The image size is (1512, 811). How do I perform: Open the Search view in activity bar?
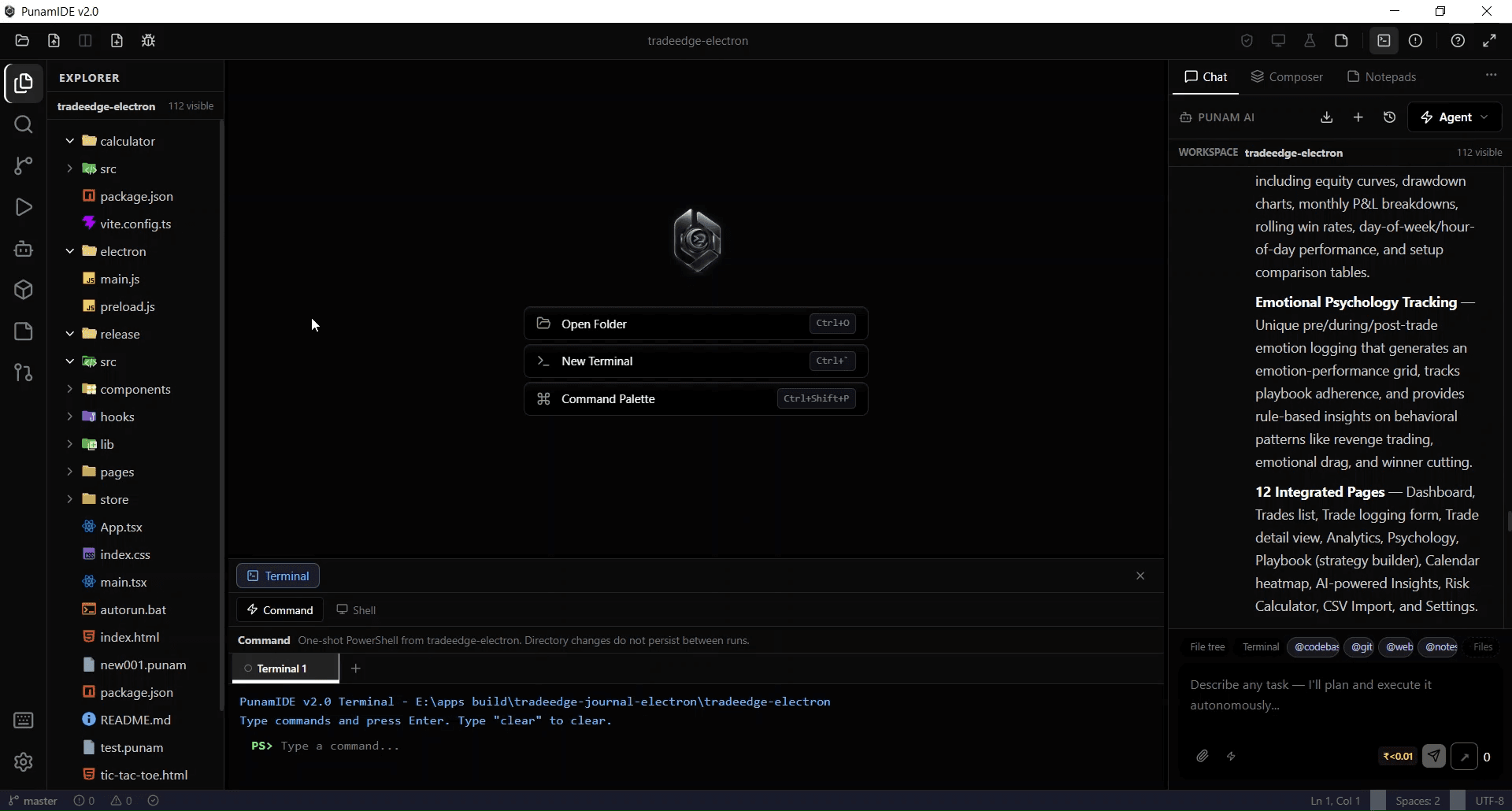pos(24,124)
